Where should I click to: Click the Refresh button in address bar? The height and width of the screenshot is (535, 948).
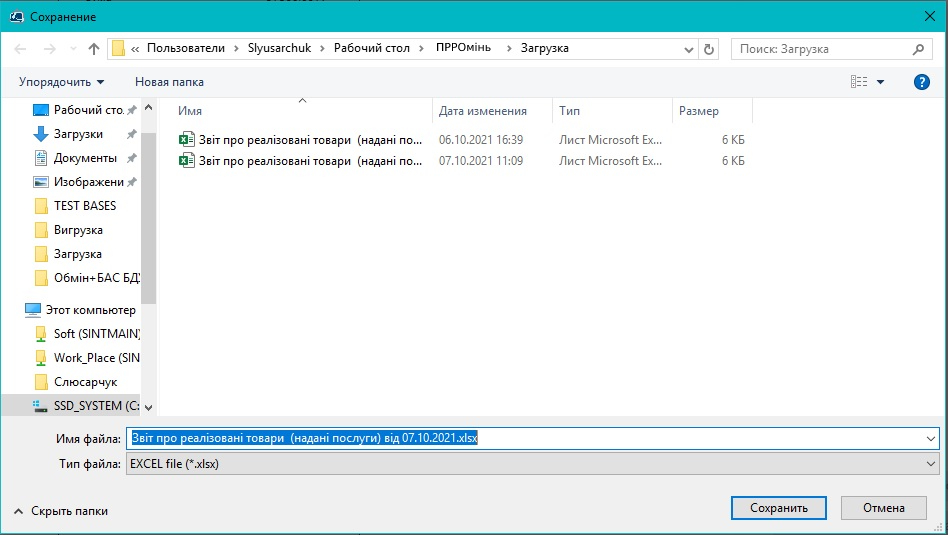(709, 49)
